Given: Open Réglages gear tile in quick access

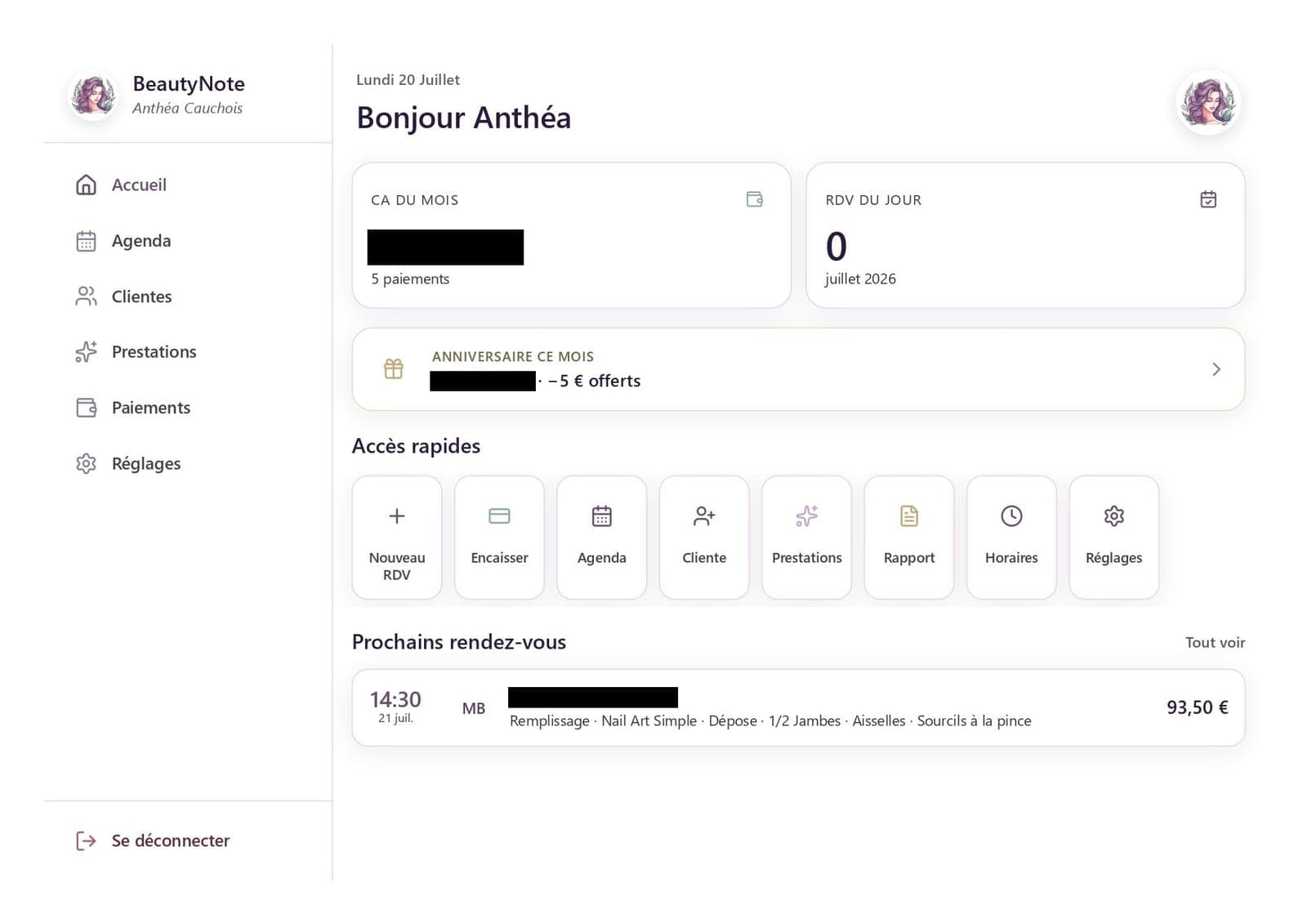Looking at the screenshot, I should point(1114,538).
